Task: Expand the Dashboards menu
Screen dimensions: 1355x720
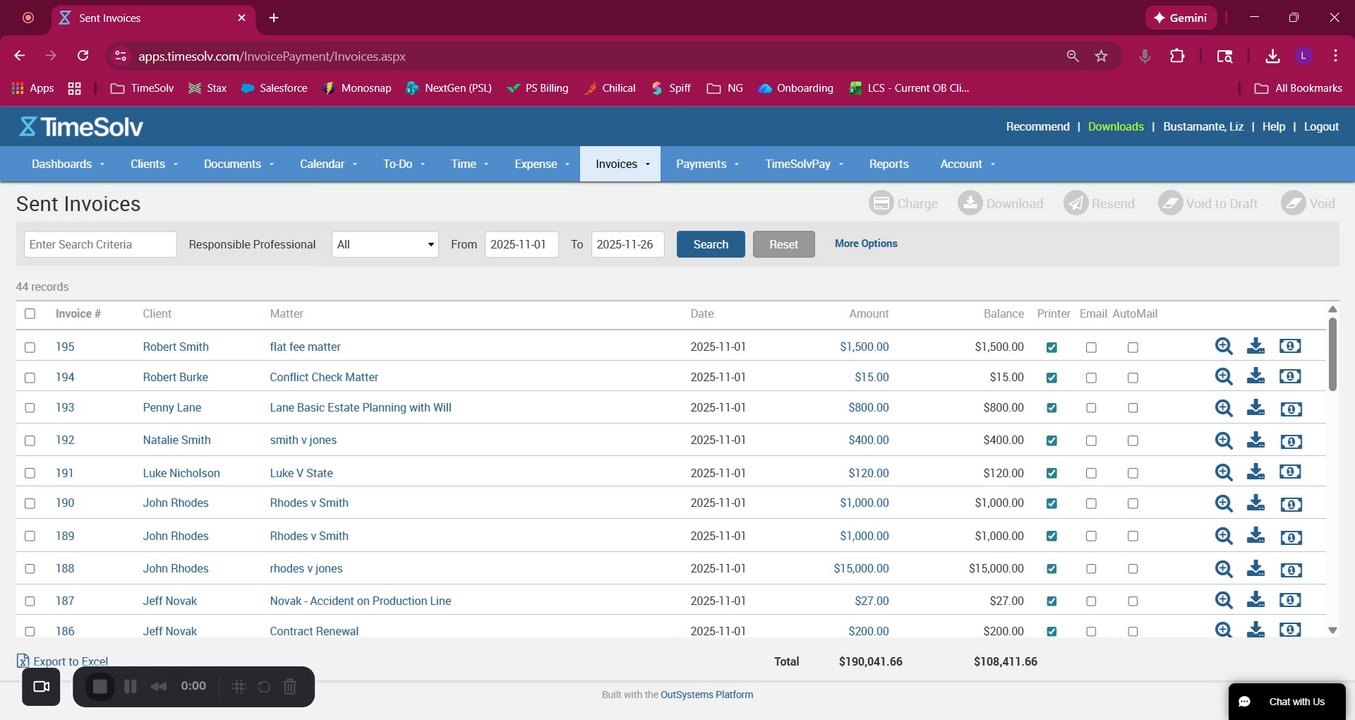Action: 68,164
